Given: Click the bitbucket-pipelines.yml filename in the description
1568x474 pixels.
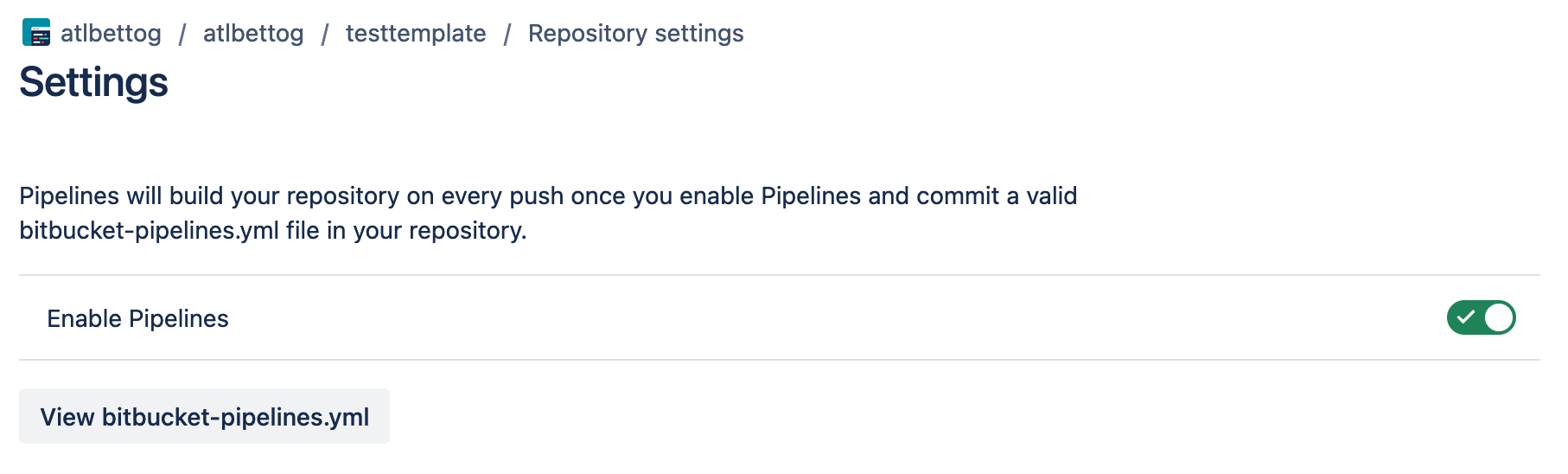Looking at the screenshot, I should coord(149,230).
